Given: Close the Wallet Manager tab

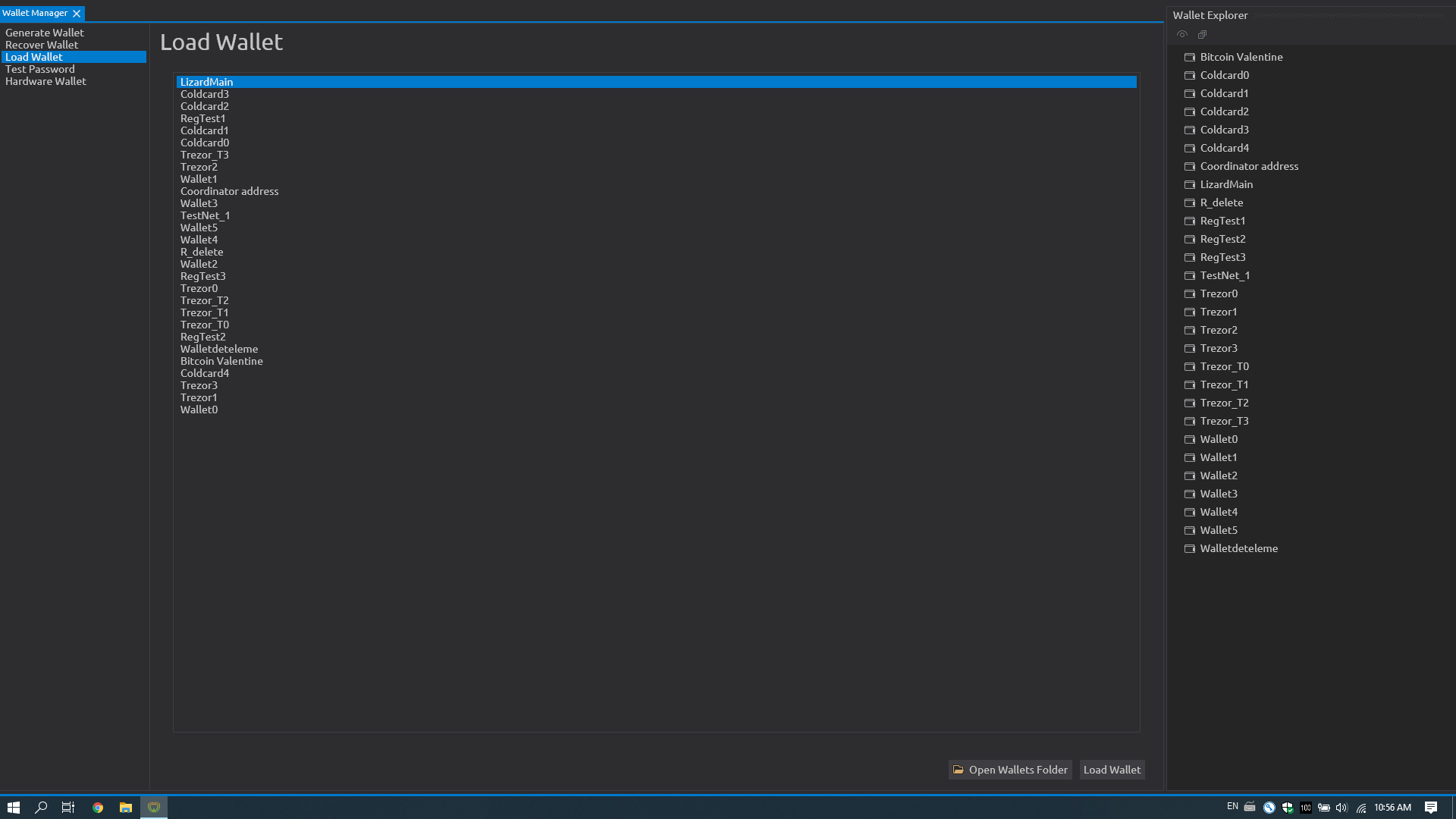Looking at the screenshot, I should (77, 14).
